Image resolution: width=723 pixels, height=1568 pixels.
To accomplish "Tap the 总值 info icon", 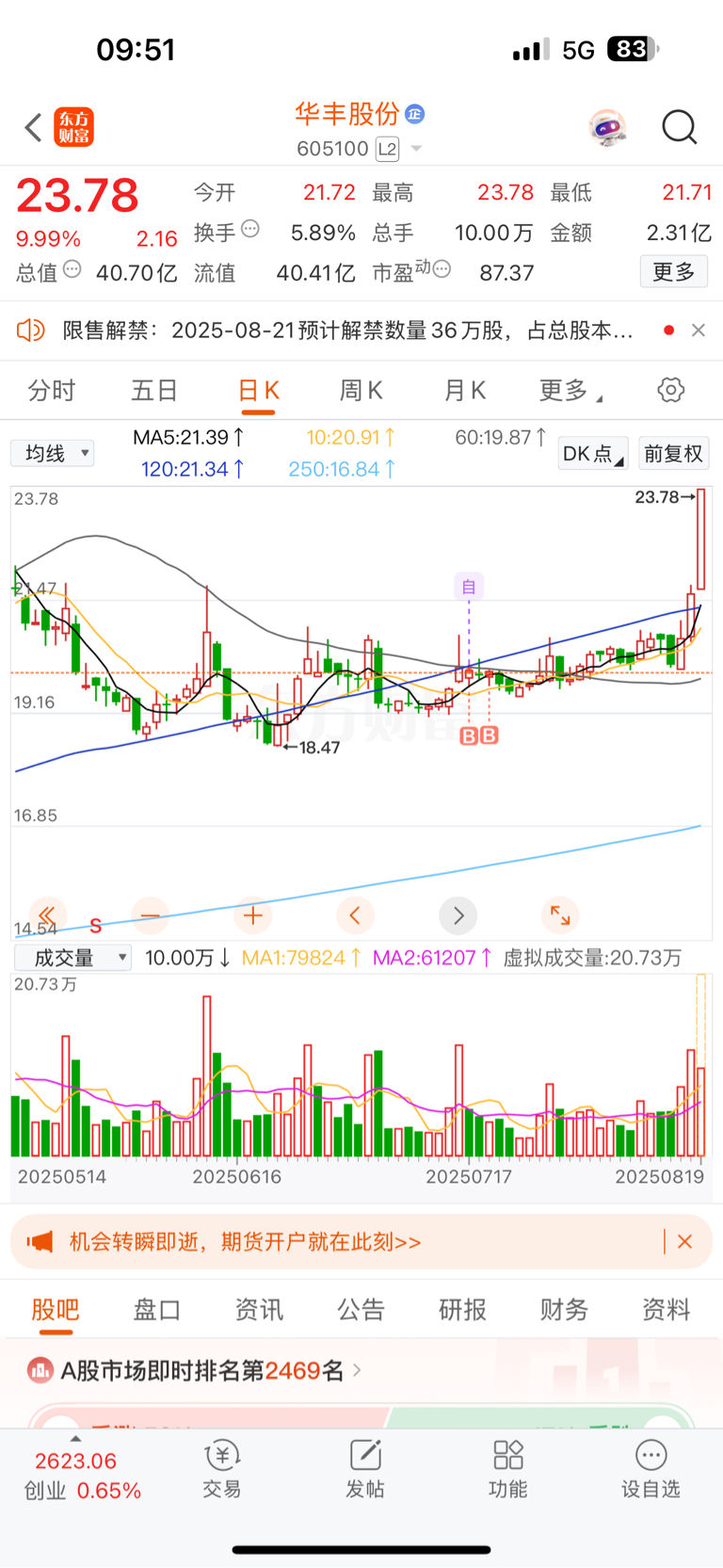I will pos(72,269).
